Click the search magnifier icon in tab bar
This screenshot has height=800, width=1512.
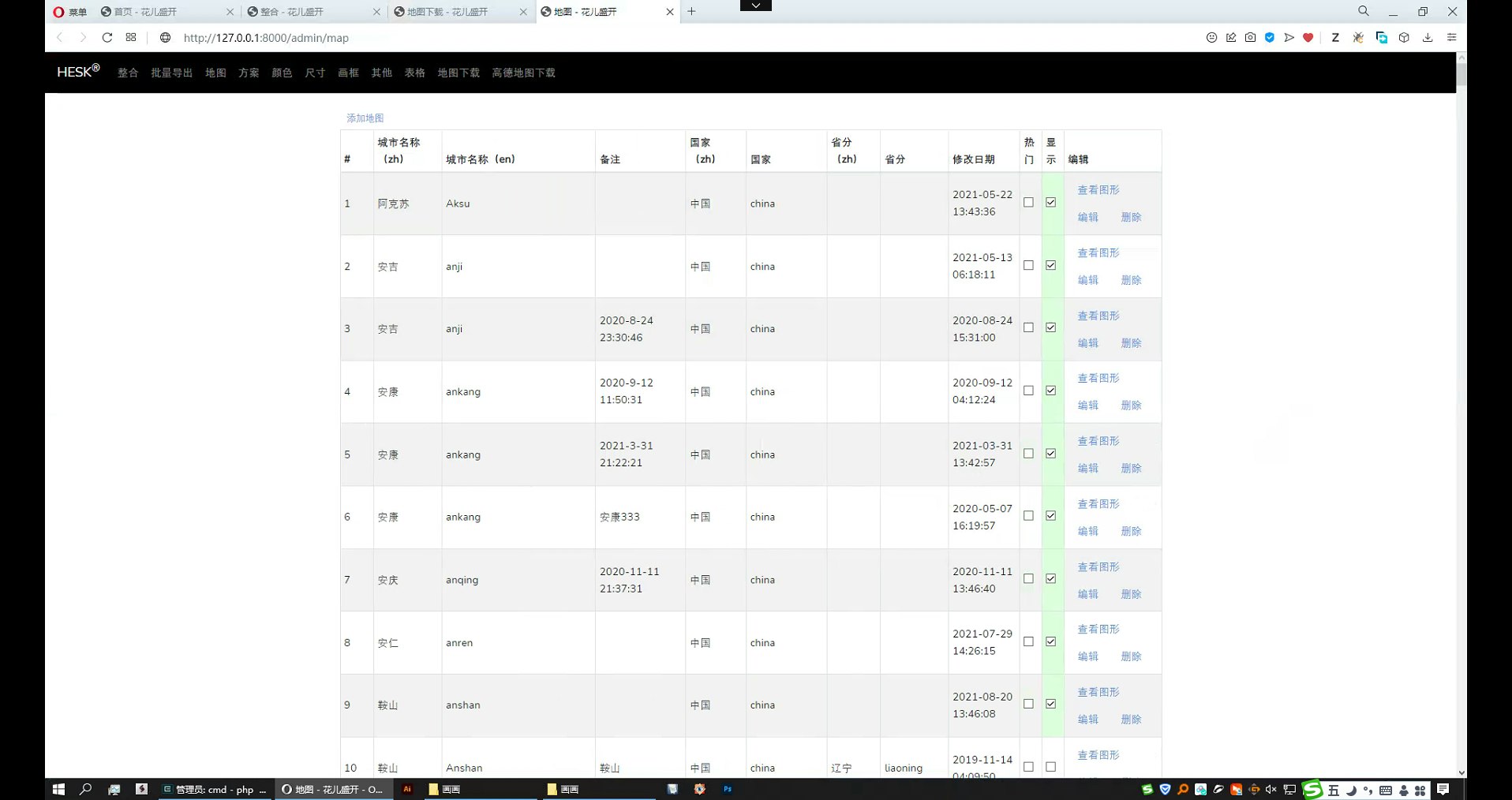coord(1363,12)
